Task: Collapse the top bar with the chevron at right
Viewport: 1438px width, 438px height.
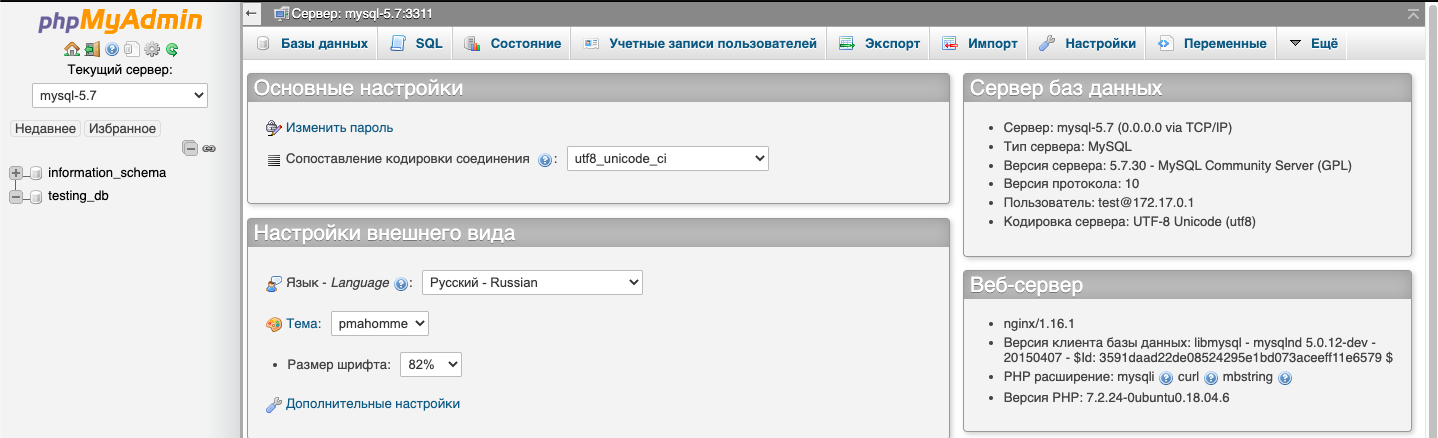Action: [x=1413, y=14]
